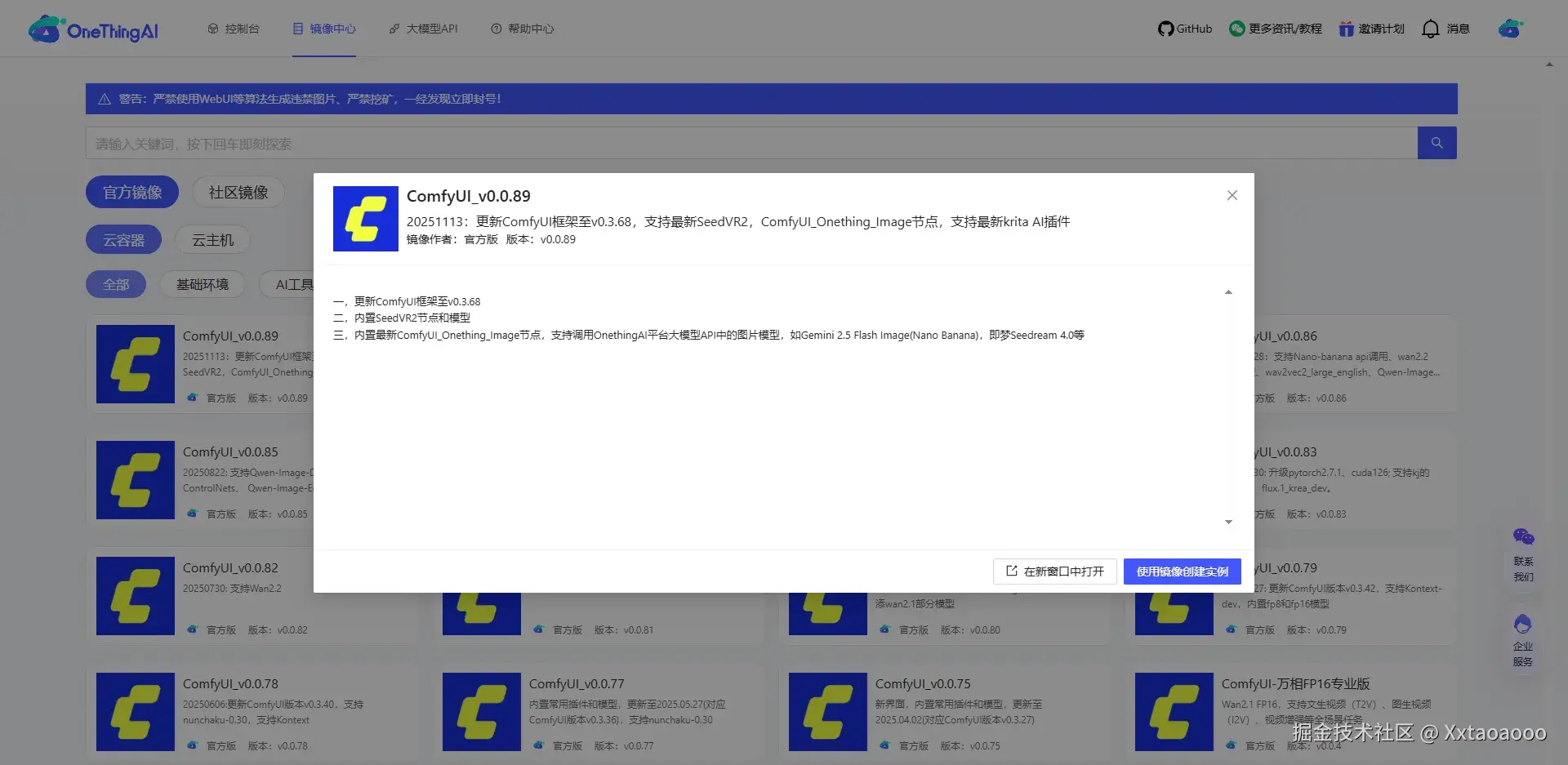1568x765 pixels.
Task: Click the 官方版 icon on v0.0.85 card
Action: click(x=192, y=514)
